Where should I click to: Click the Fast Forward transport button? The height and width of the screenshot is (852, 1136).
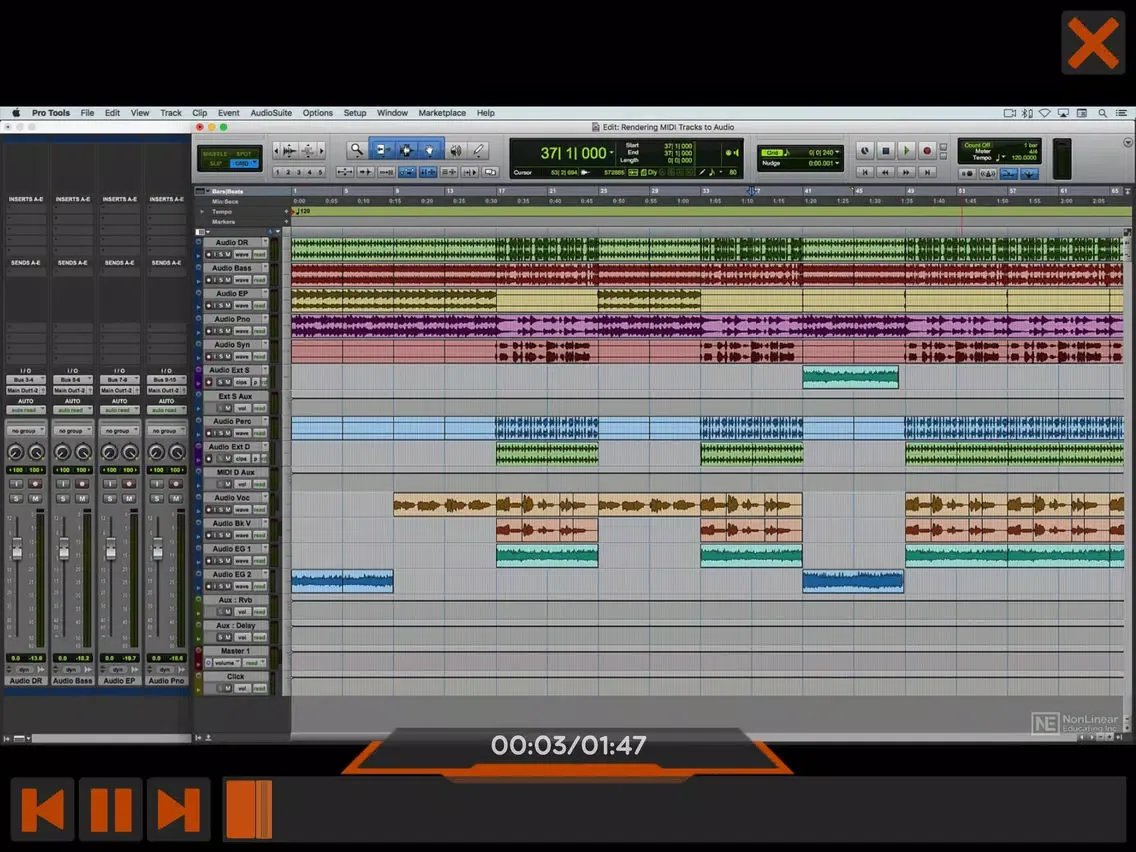coord(906,172)
